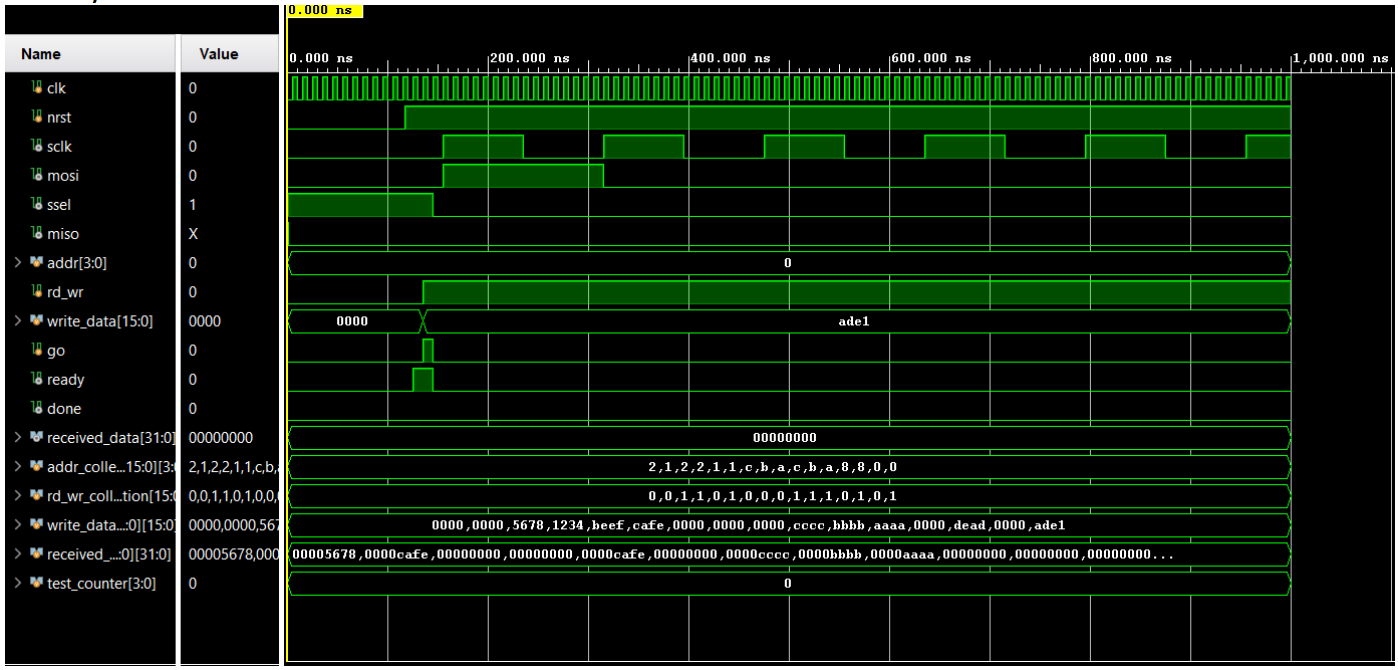Click the 400.000 ns ruler label
This screenshot has width=1398, height=670.
point(731,58)
